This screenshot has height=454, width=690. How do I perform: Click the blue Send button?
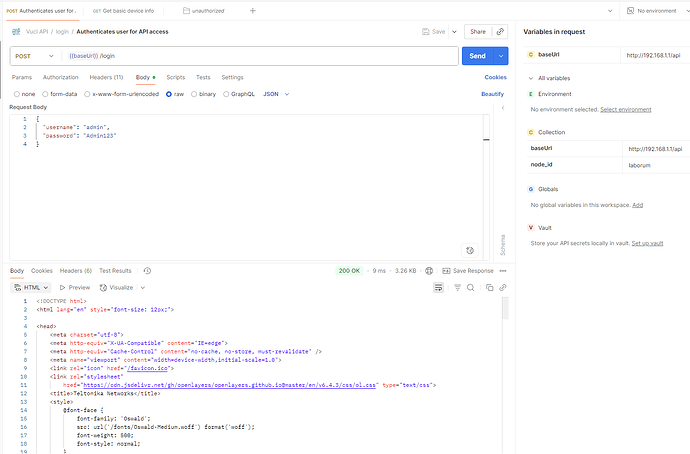click(x=477, y=56)
